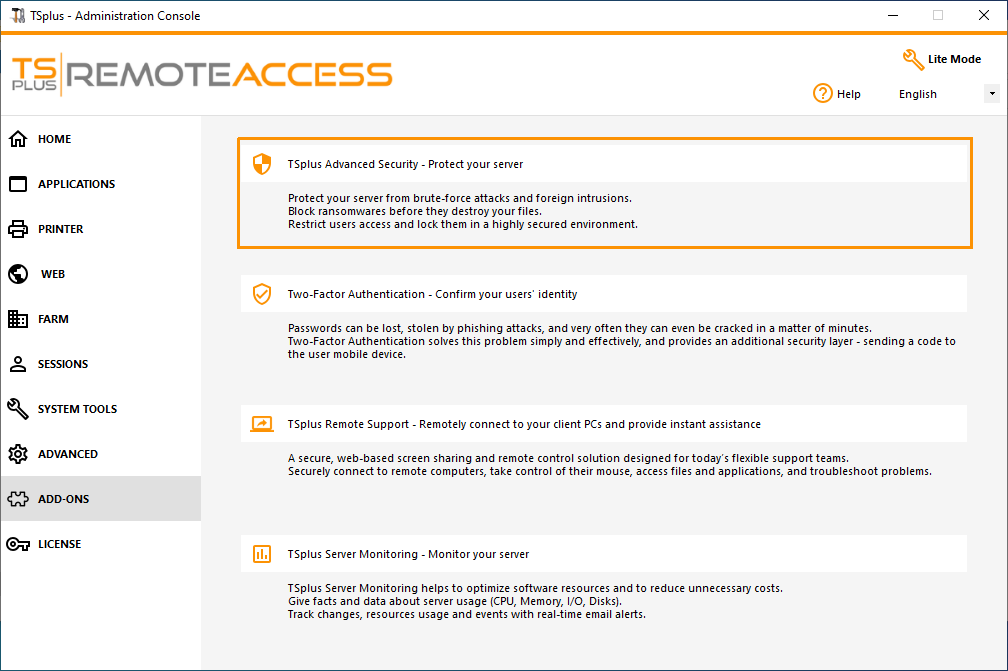This screenshot has height=671, width=1008.
Task: Click the System Tools wrench icon
Action: tap(17, 409)
